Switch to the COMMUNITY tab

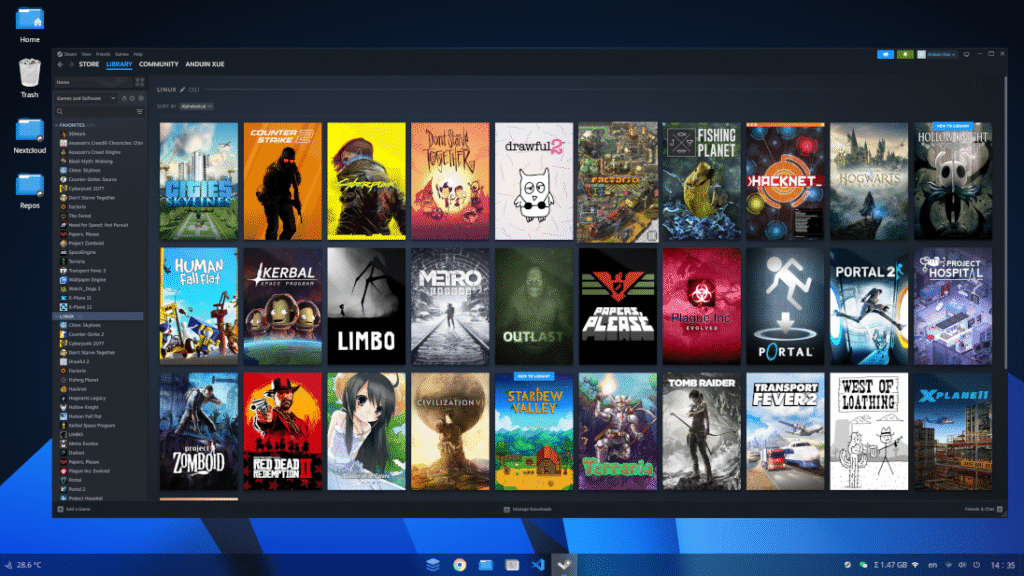pos(160,64)
